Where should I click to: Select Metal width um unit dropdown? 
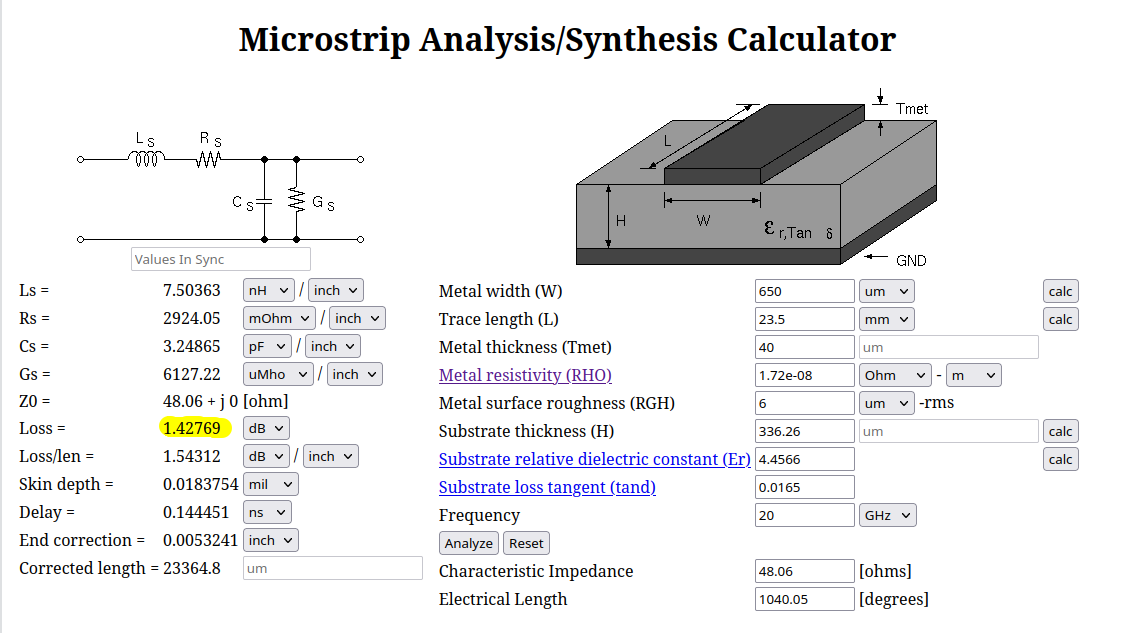(886, 291)
